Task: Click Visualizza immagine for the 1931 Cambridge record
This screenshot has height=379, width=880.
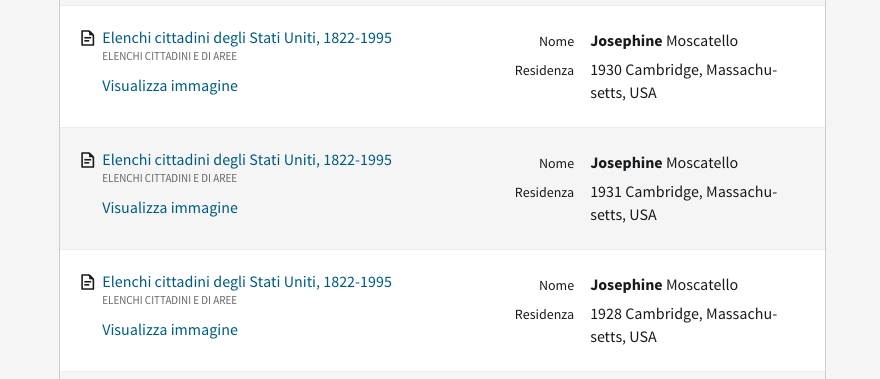Action: tap(170, 208)
